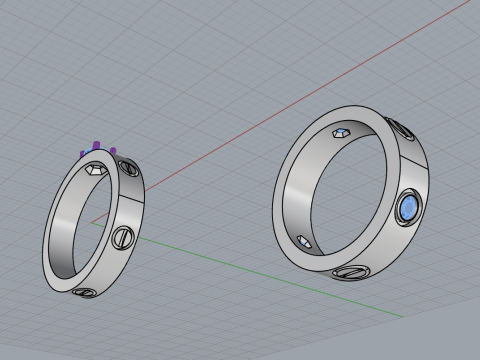Select the screw motif at the bottom of the smaller ring
The height and width of the screenshot is (360, 480).
(84, 293)
